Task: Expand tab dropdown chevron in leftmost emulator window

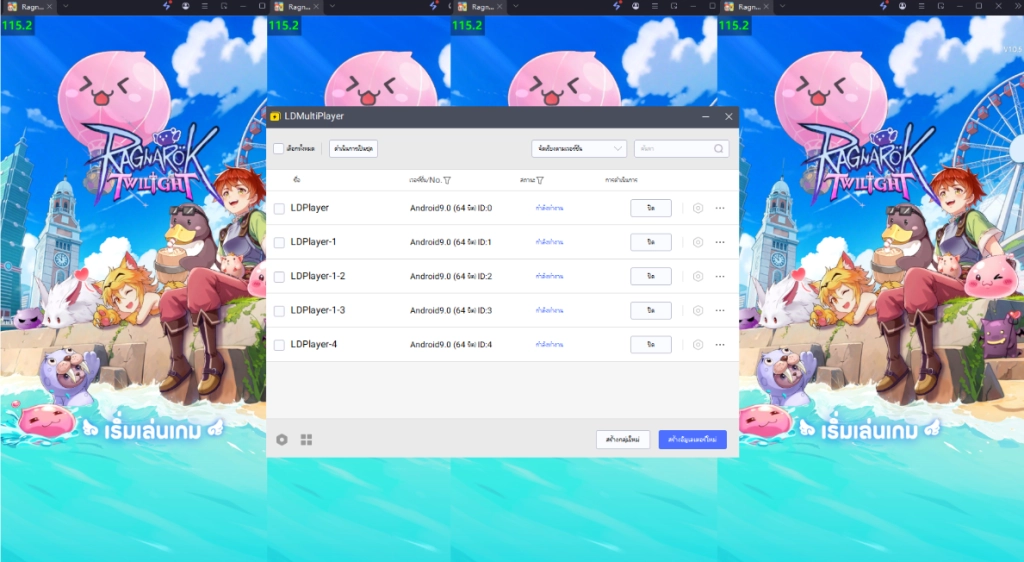Action: point(65,6)
